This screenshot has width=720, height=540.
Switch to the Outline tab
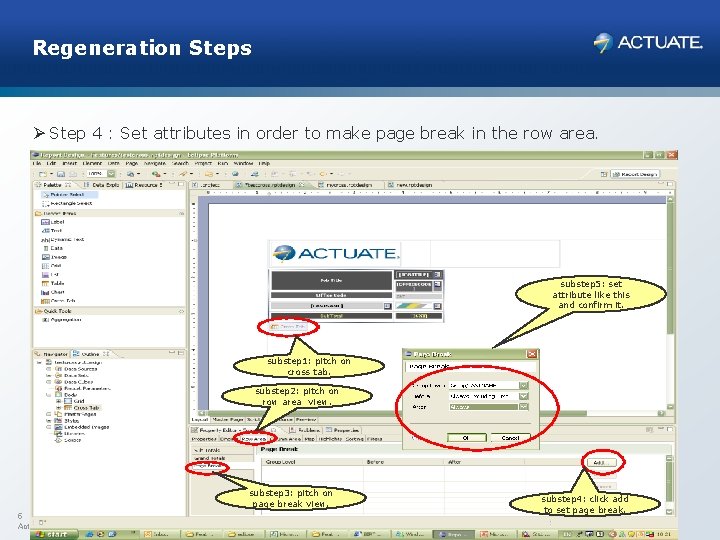90,354
